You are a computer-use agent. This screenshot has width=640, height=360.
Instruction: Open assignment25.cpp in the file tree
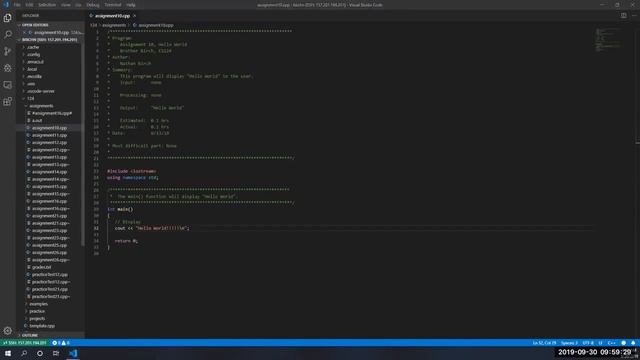(49, 245)
